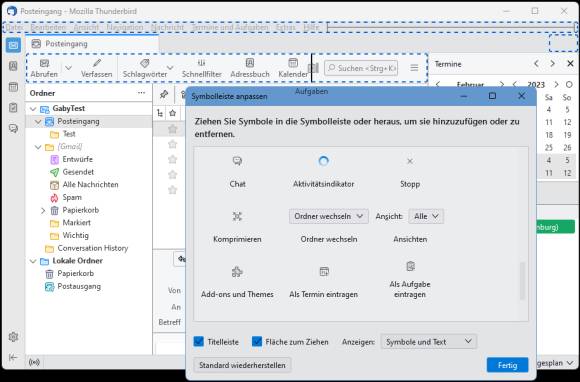Screen dimensions: 580x382
Task: Open the Datei menu
Action: click(14, 27)
